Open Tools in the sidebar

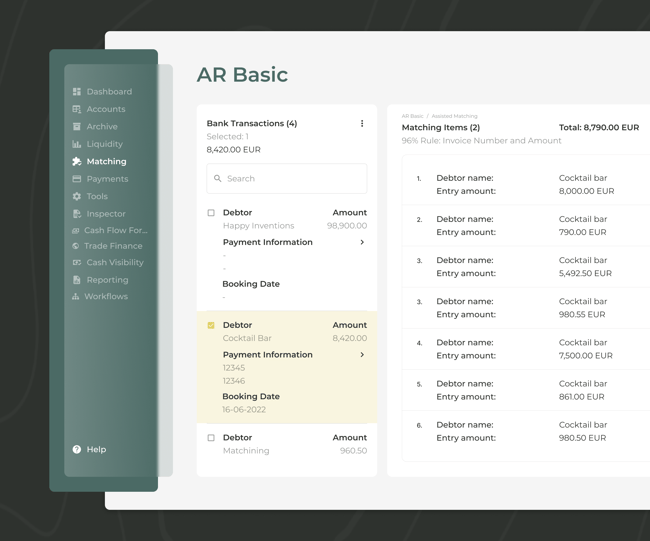pyautogui.click(x=97, y=196)
